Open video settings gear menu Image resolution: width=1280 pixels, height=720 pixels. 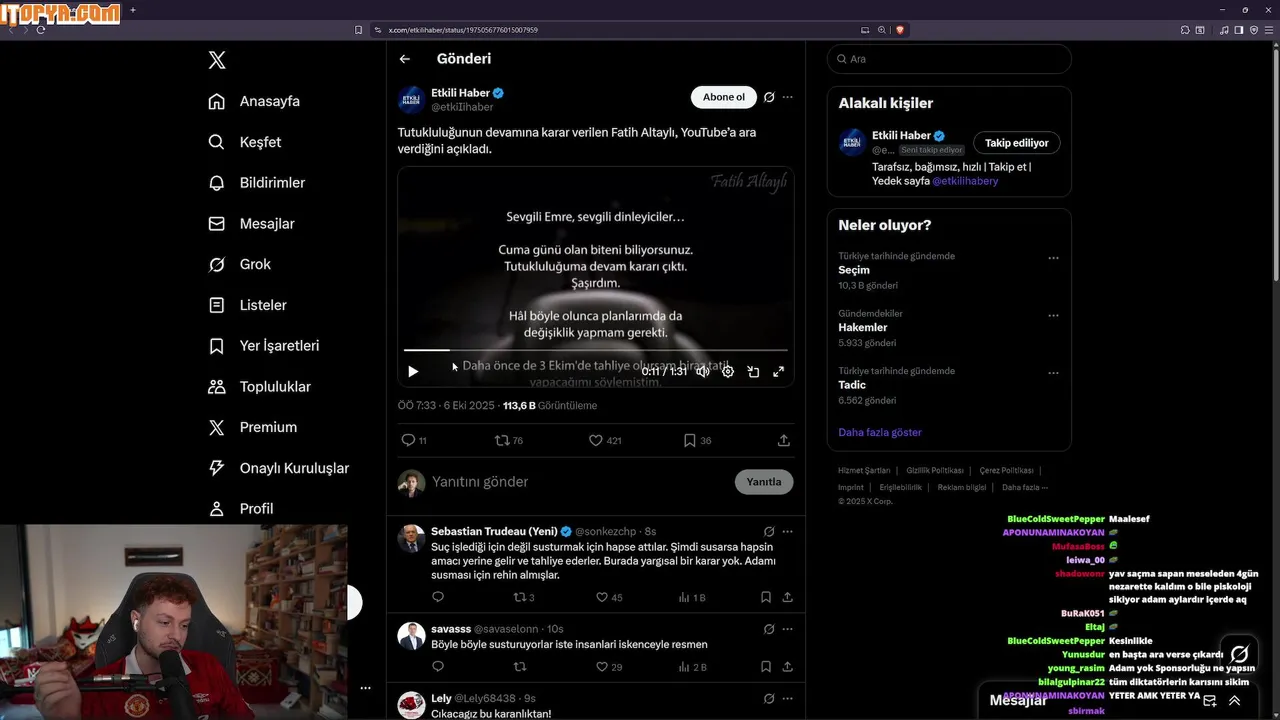click(x=728, y=371)
